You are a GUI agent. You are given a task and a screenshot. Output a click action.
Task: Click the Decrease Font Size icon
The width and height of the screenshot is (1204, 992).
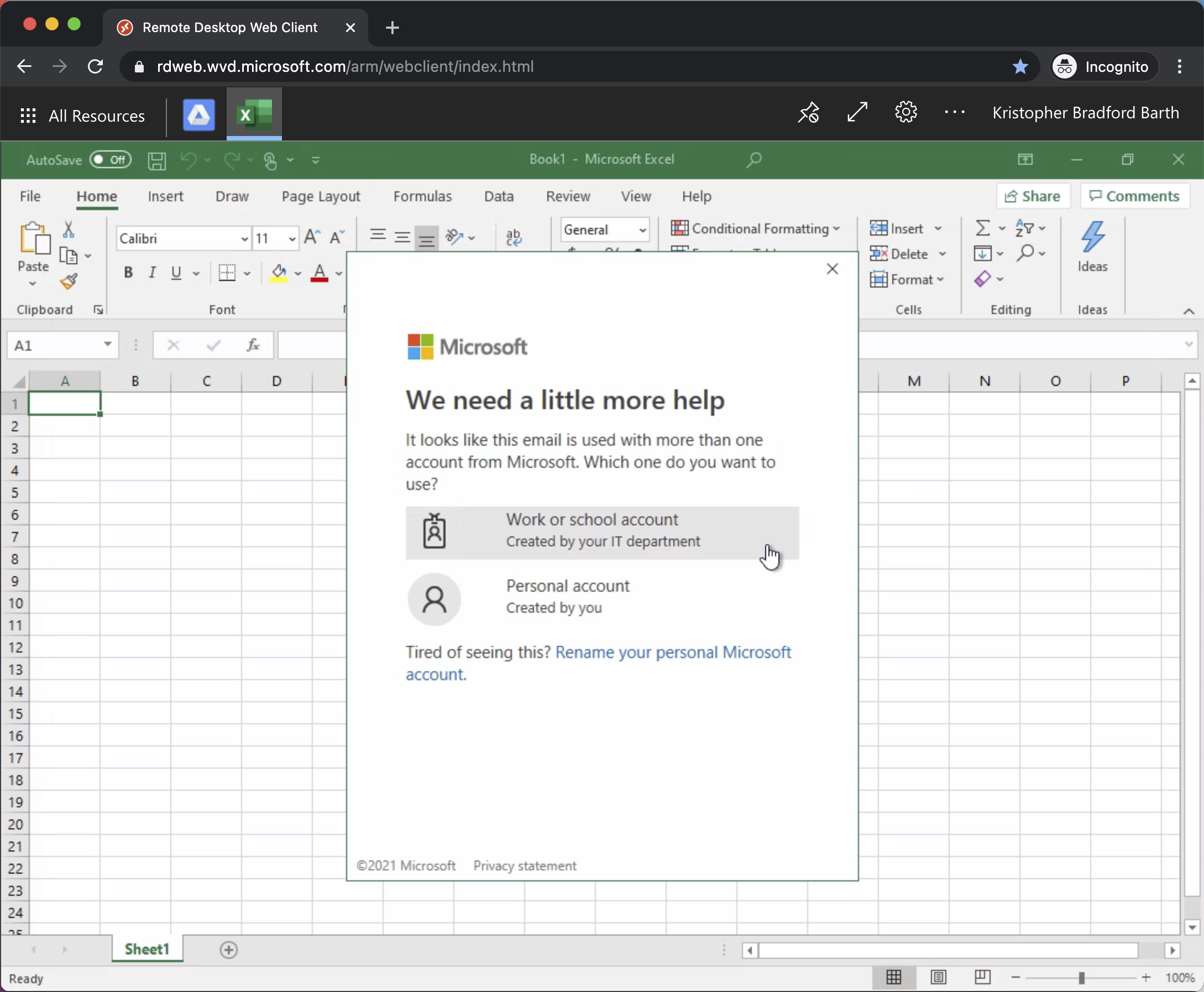[x=337, y=237]
